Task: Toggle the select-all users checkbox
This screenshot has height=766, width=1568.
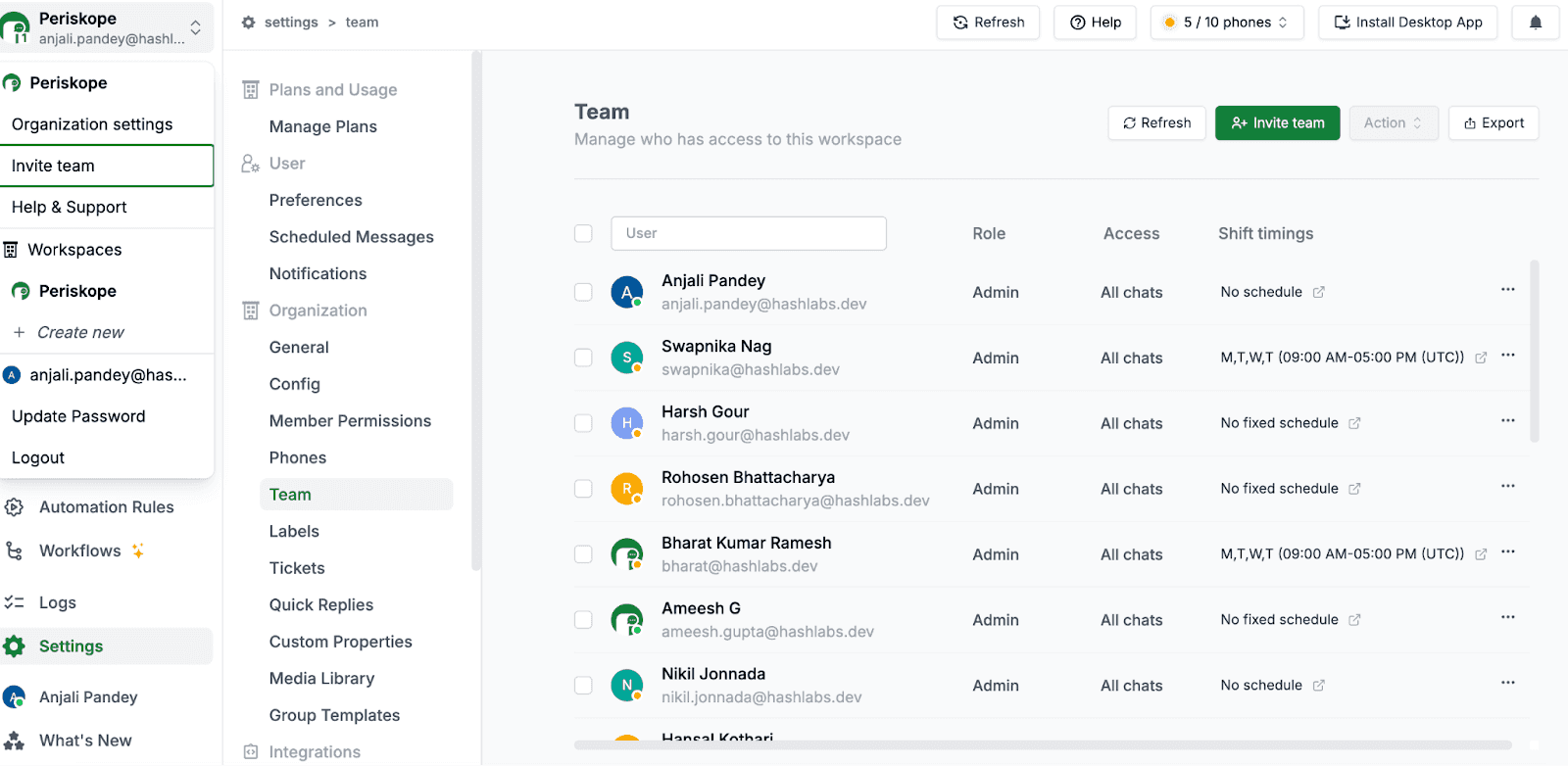Action: (583, 233)
